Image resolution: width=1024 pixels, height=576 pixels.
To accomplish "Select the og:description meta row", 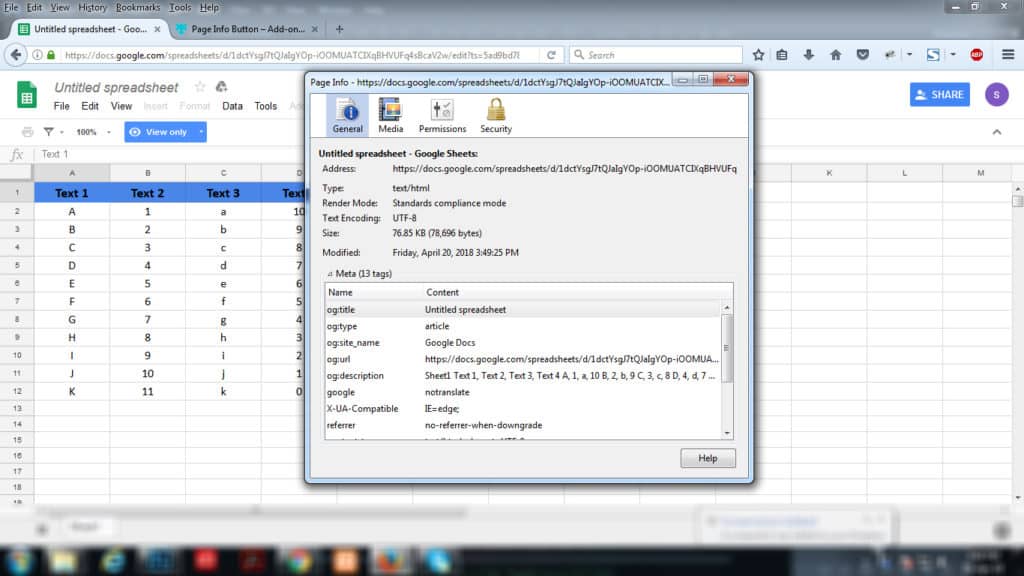I will [x=522, y=376].
